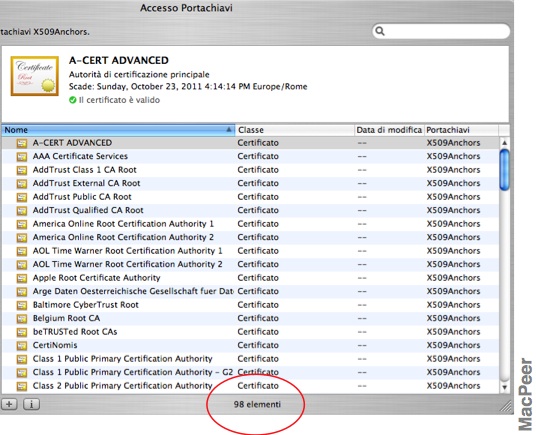536x435 pixels.
Task: Click the plus button to add item
Action: click(x=9, y=404)
